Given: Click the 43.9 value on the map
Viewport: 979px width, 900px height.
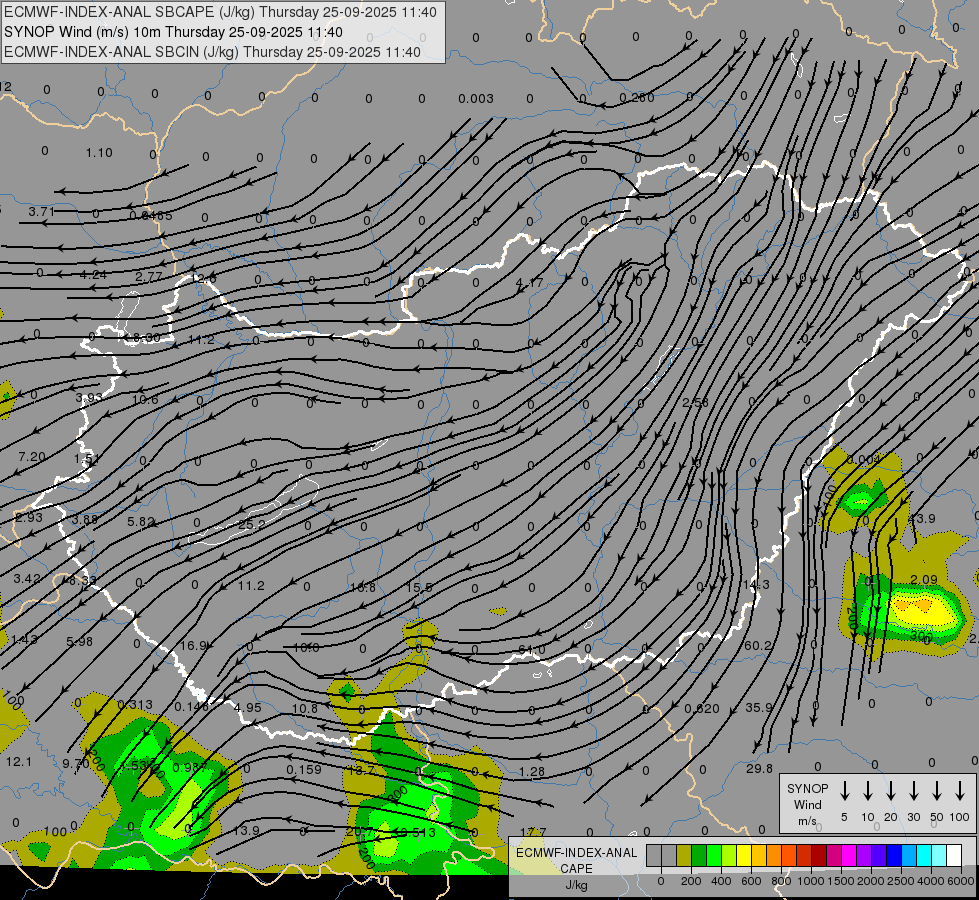Looking at the screenshot, I should pos(922,518).
